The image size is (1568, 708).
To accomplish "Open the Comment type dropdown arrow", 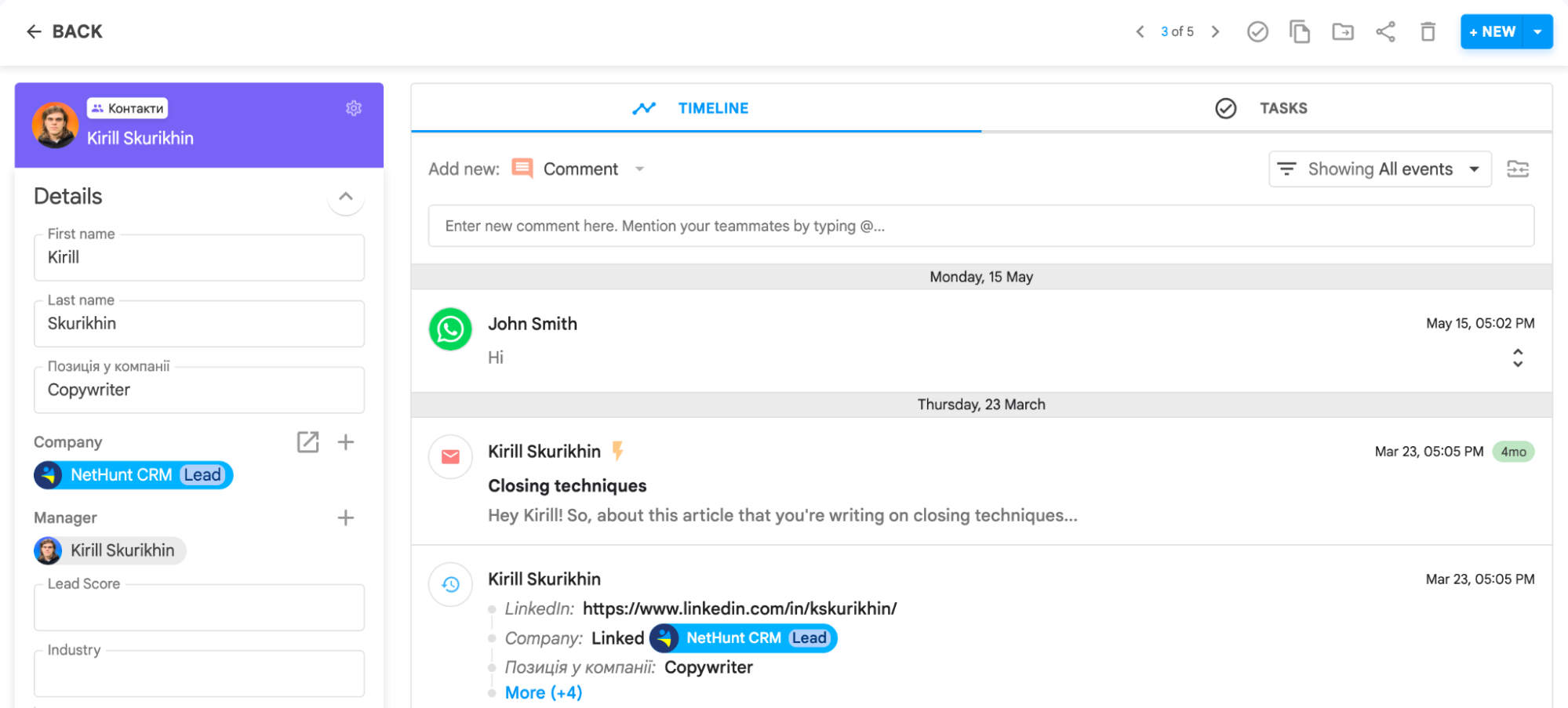I will click(x=640, y=169).
